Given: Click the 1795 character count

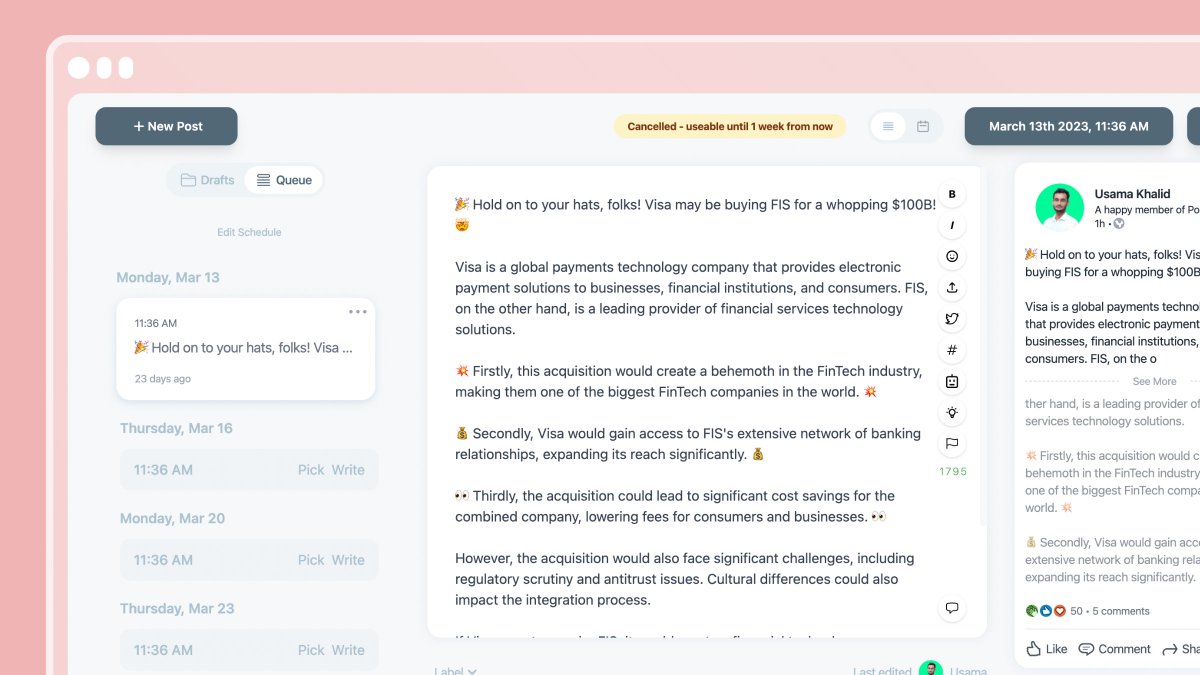Looking at the screenshot, I should coord(953,471).
